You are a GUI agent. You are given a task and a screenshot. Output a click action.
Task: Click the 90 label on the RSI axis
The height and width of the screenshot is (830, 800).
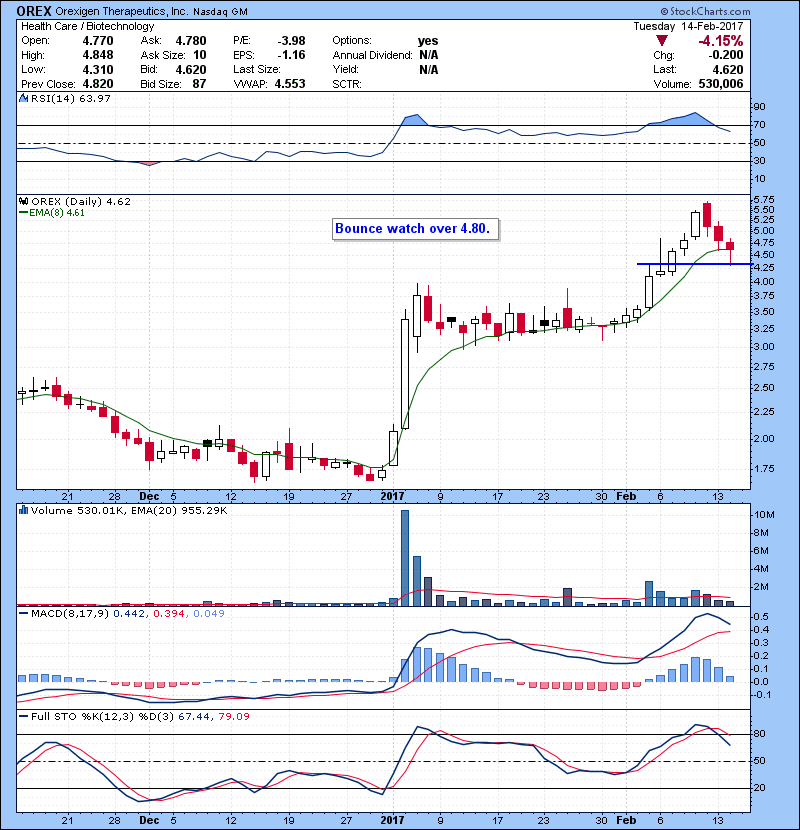(759, 107)
